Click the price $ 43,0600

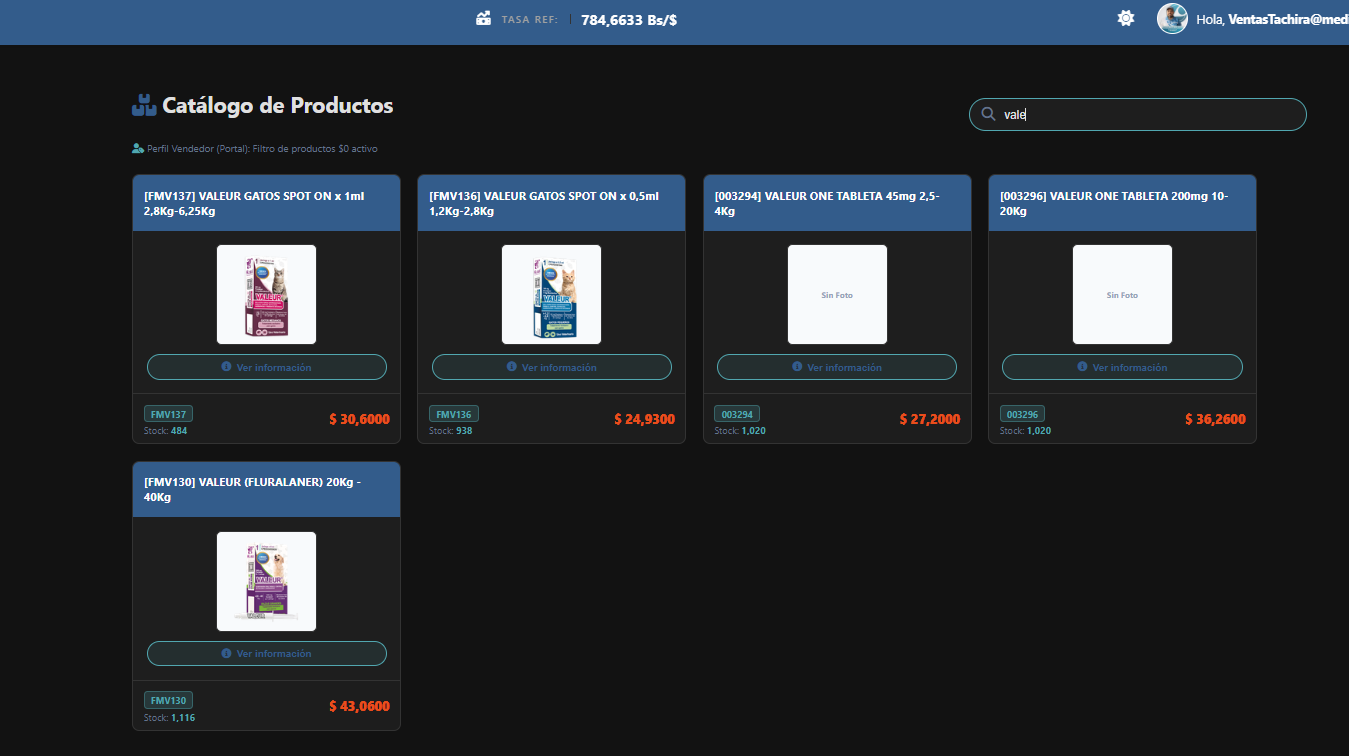(359, 706)
